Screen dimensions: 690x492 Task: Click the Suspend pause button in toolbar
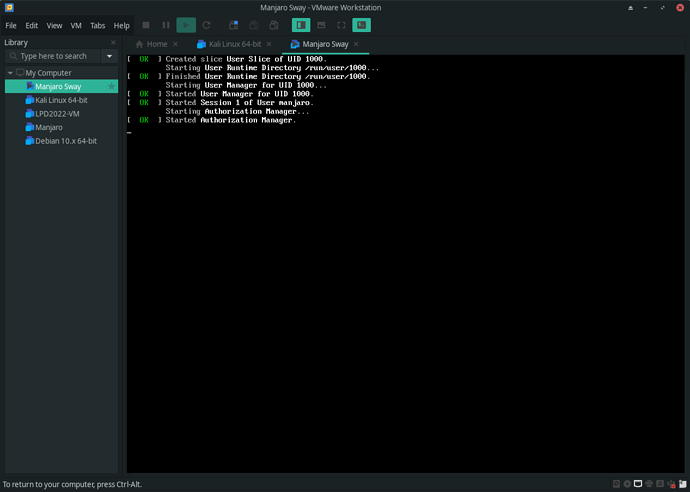(166, 26)
